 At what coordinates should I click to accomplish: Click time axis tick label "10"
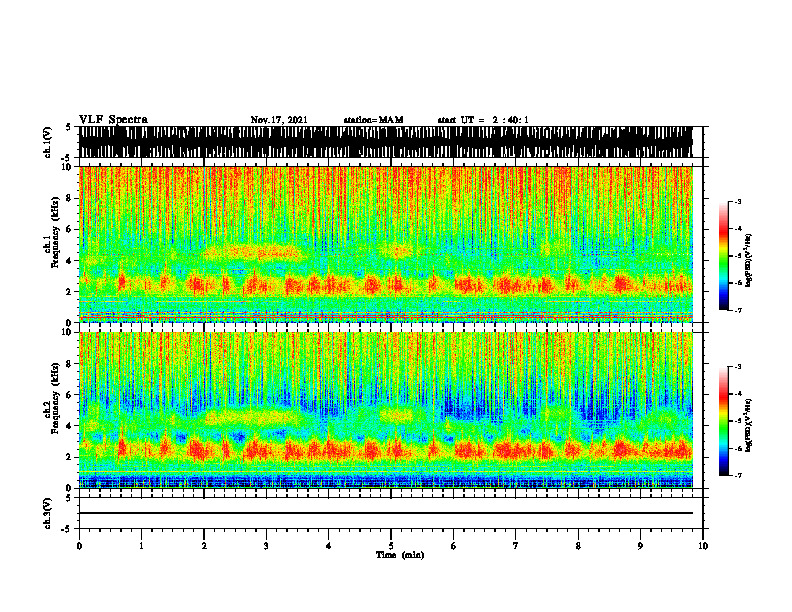coord(703,546)
